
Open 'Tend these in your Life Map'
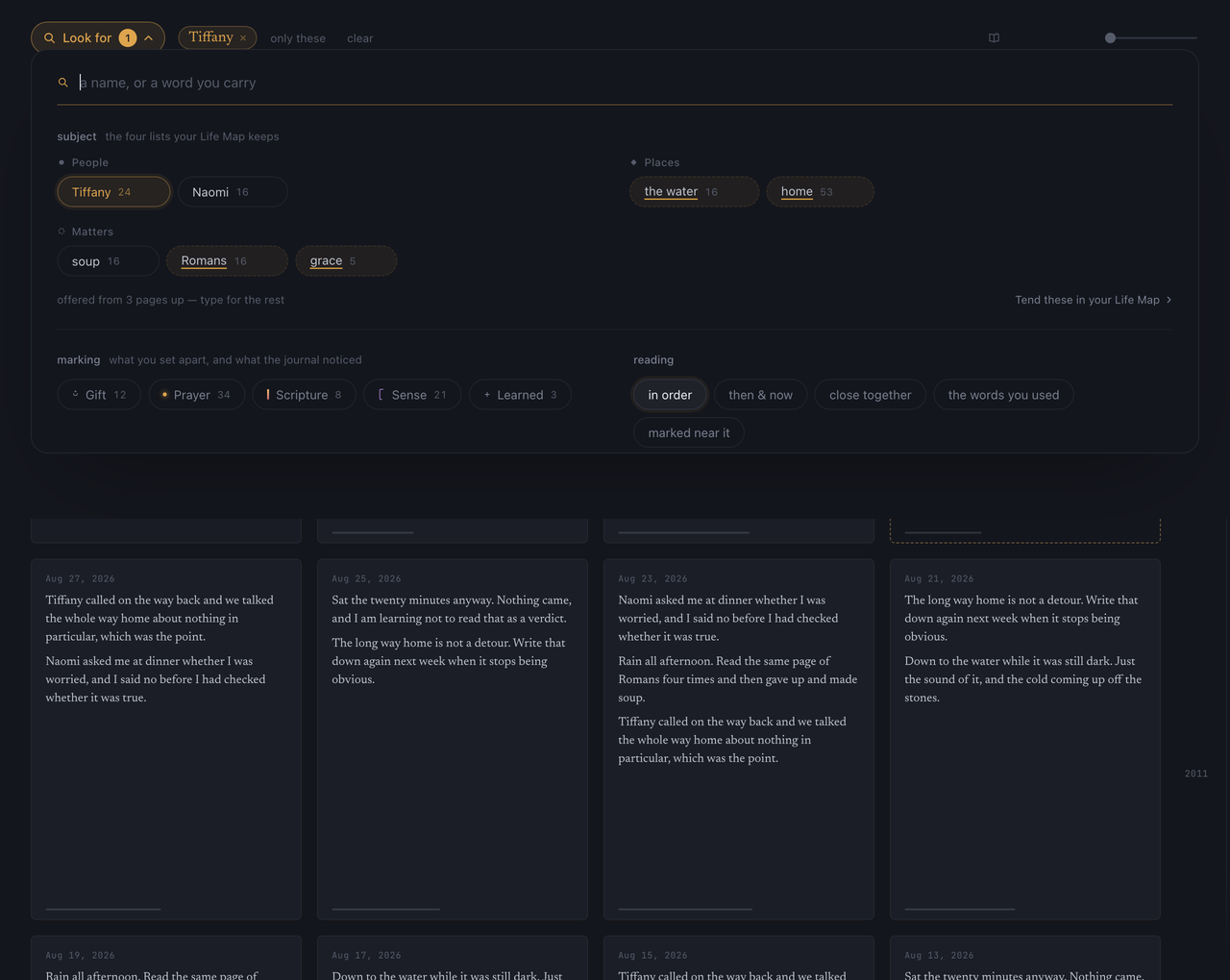(x=1094, y=300)
